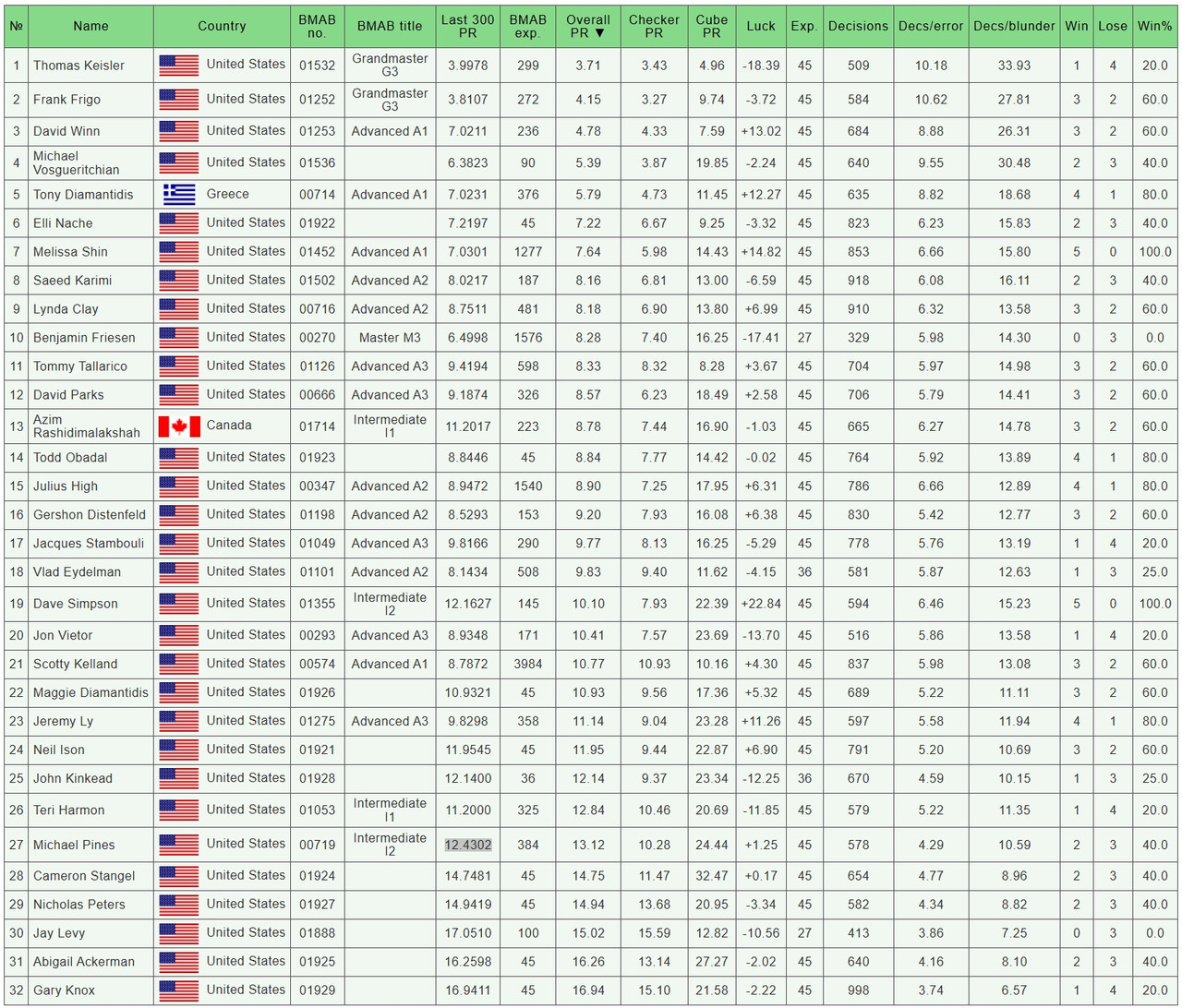Click the US flag in Maggie Diamantidis row
1182x1008 pixels.
(179, 692)
